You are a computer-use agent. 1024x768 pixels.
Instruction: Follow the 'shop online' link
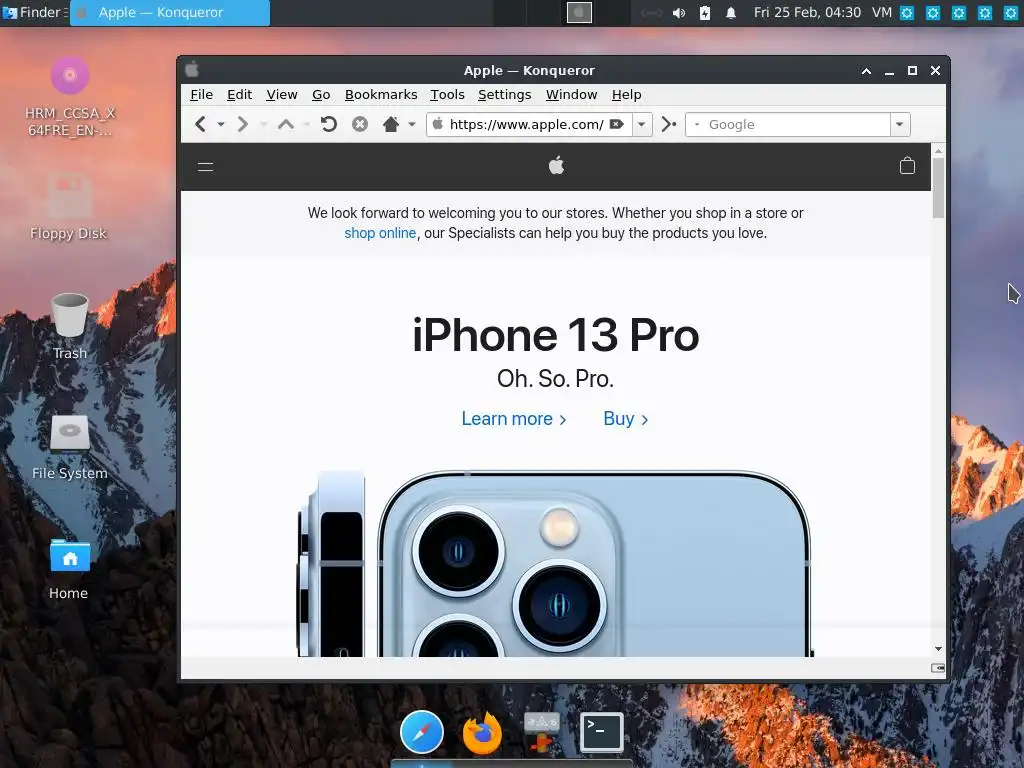click(380, 233)
